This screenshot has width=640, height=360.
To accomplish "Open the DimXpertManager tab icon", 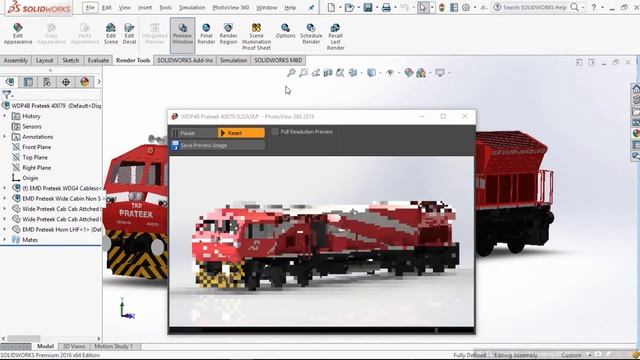I will [x=66, y=82].
